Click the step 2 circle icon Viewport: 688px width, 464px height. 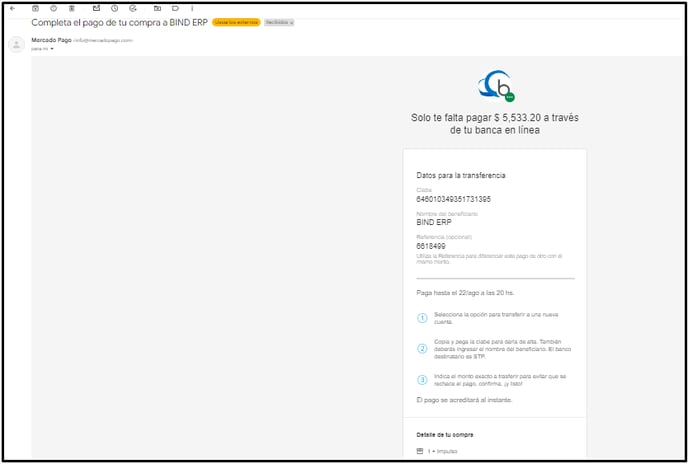pos(422,349)
